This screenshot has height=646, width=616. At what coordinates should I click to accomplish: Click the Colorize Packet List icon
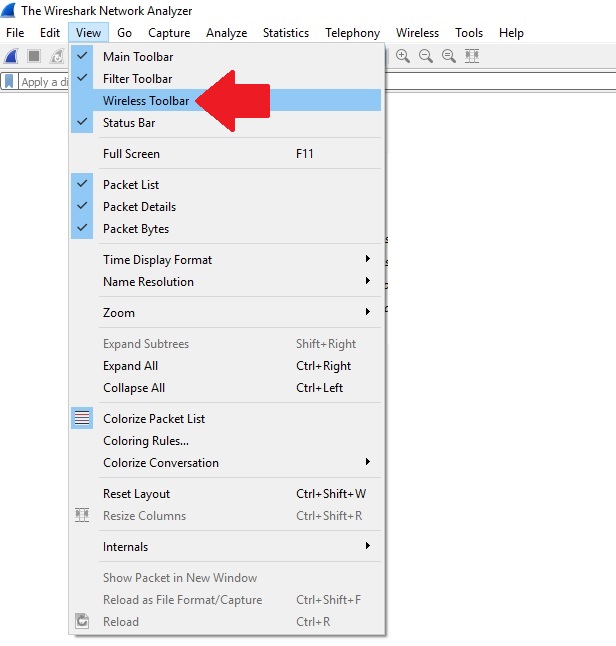pyautogui.click(x=82, y=418)
